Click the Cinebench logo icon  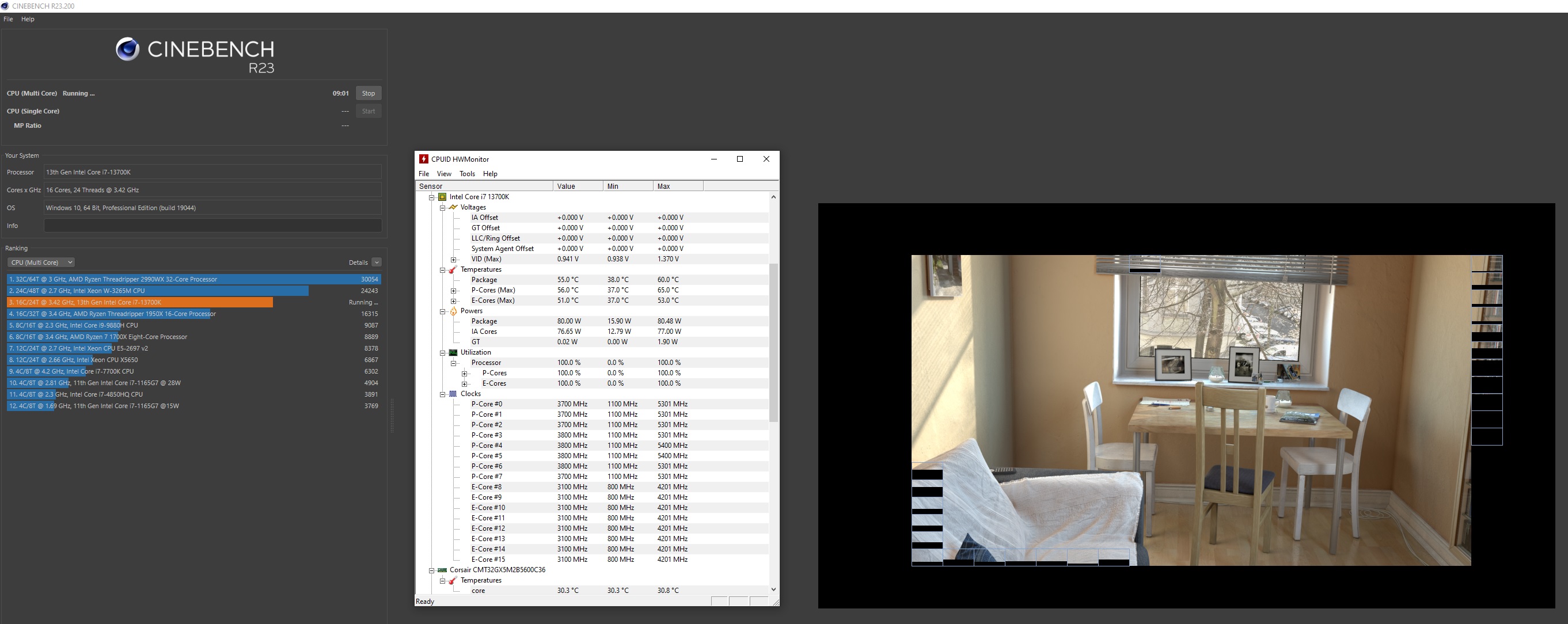[x=127, y=50]
